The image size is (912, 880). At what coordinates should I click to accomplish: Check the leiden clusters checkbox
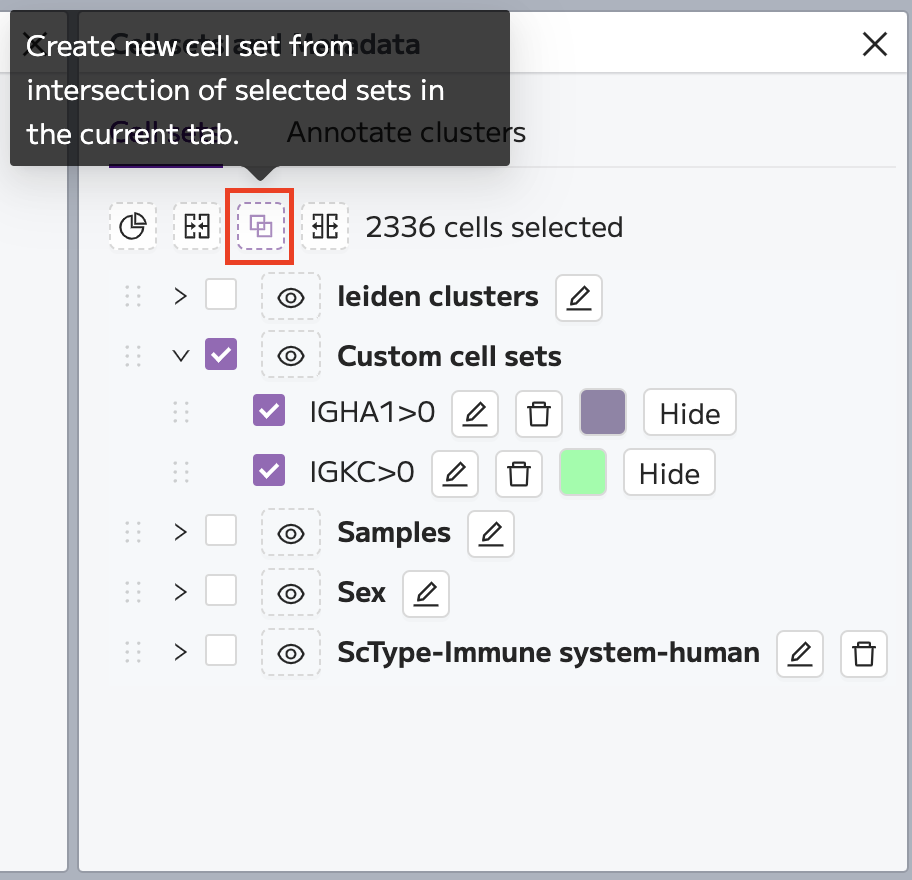(x=221, y=294)
